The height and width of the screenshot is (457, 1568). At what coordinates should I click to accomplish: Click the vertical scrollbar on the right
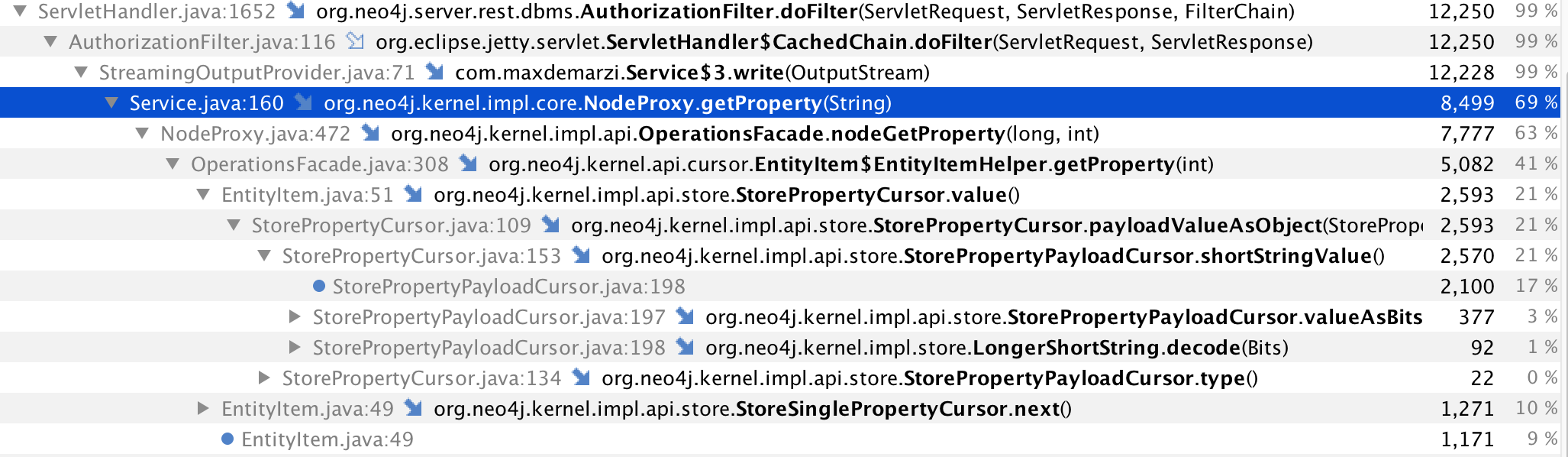(1564, 229)
